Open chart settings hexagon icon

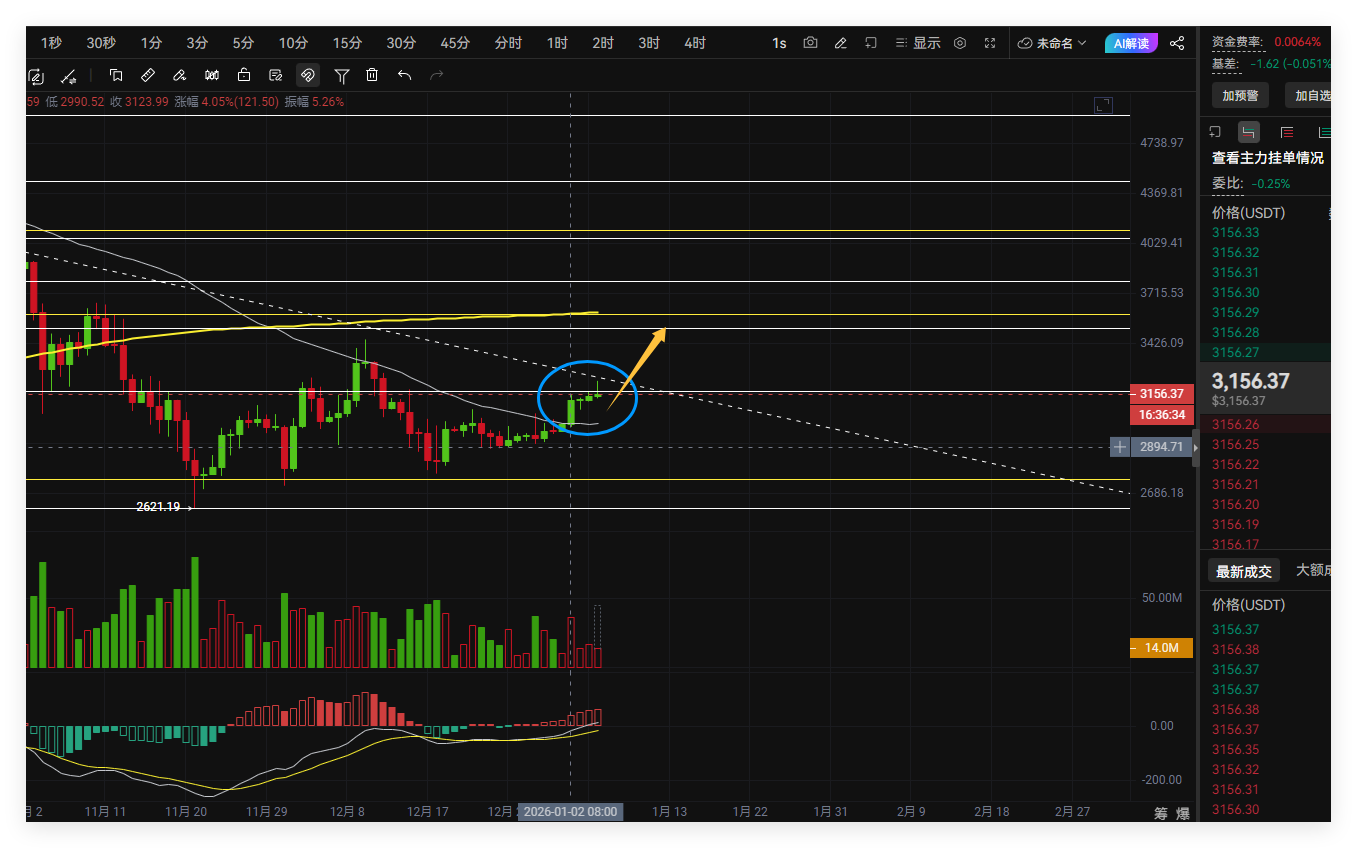click(960, 43)
